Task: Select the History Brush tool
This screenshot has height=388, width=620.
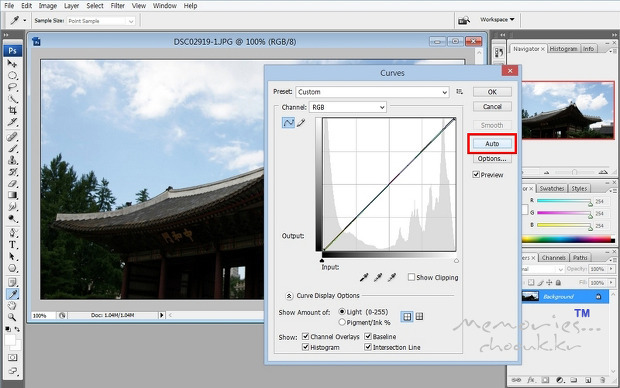Action: pyautogui.click(x=12, y=172)
